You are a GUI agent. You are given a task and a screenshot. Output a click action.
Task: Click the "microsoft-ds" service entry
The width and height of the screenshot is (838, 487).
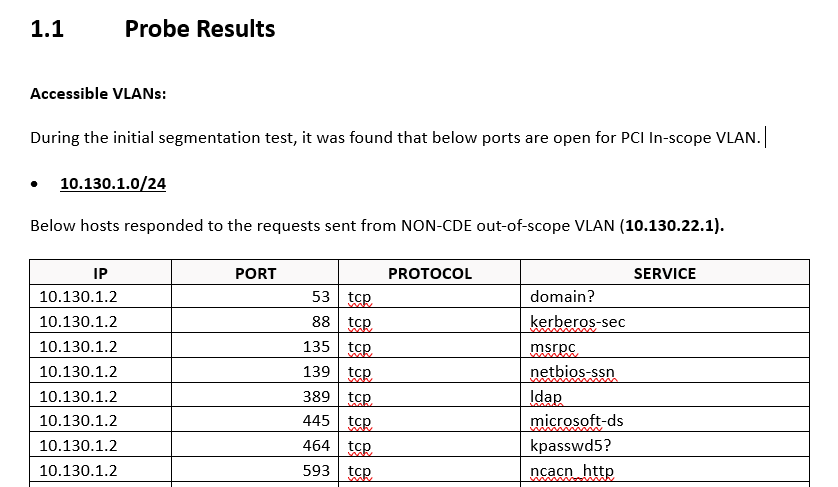(x=576, y=421)
